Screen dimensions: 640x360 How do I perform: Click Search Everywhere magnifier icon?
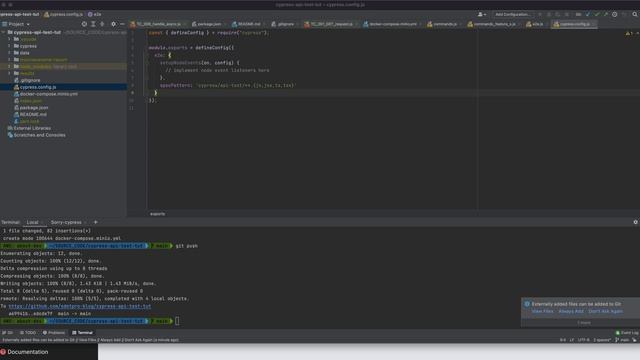[x=635, y=14]
